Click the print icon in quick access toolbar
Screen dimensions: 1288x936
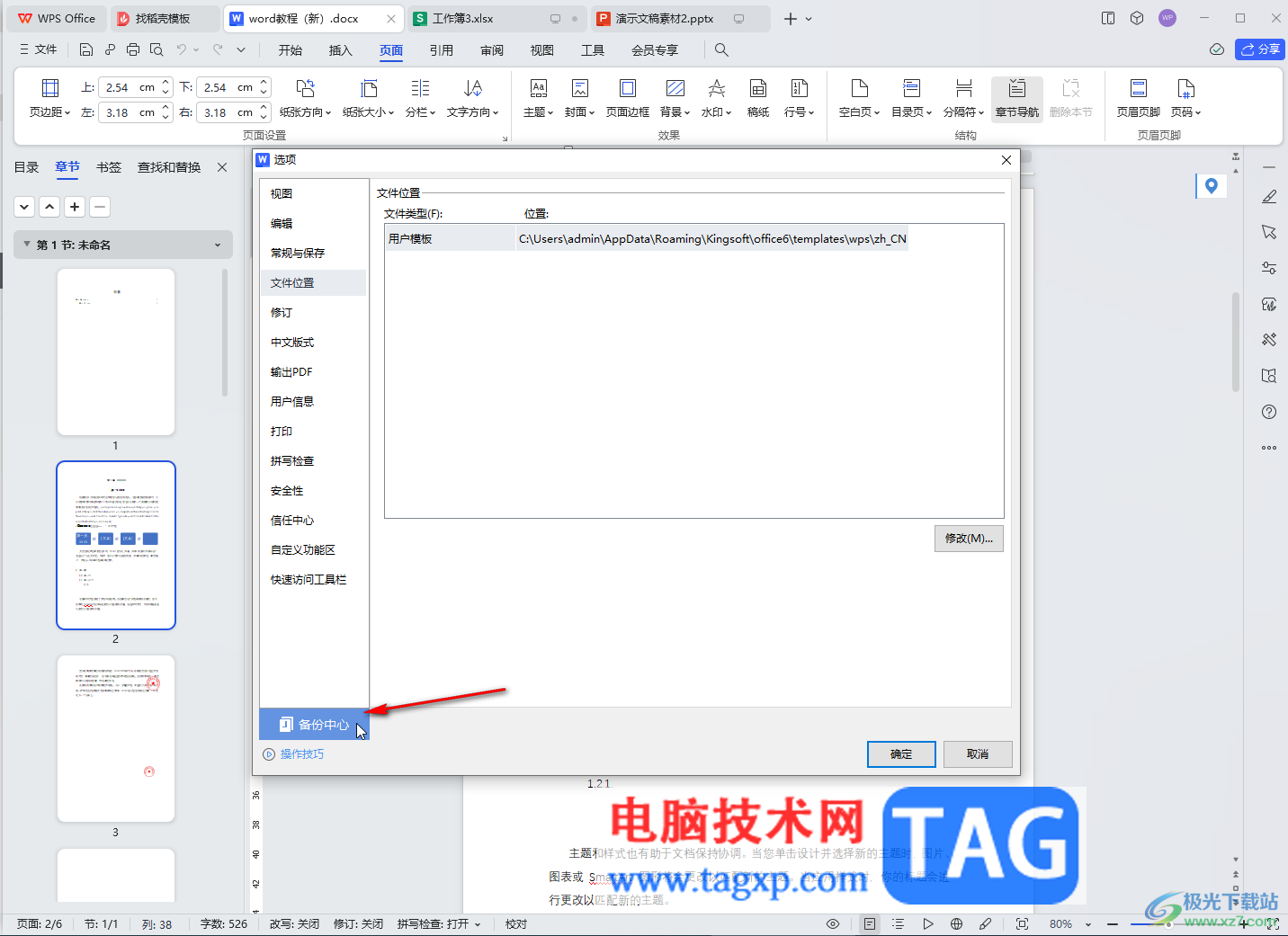coord(133,50)
